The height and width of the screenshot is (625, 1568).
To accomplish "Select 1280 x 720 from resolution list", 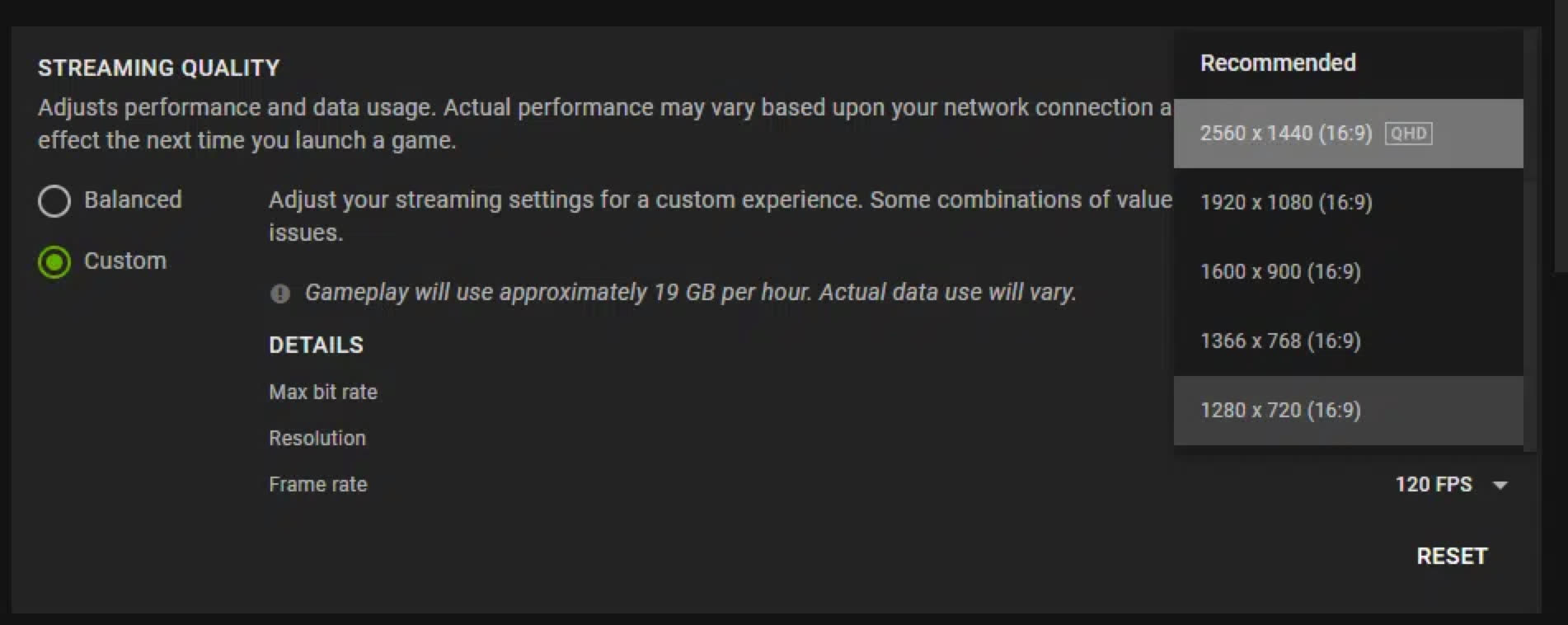I will pos(1348,411).
